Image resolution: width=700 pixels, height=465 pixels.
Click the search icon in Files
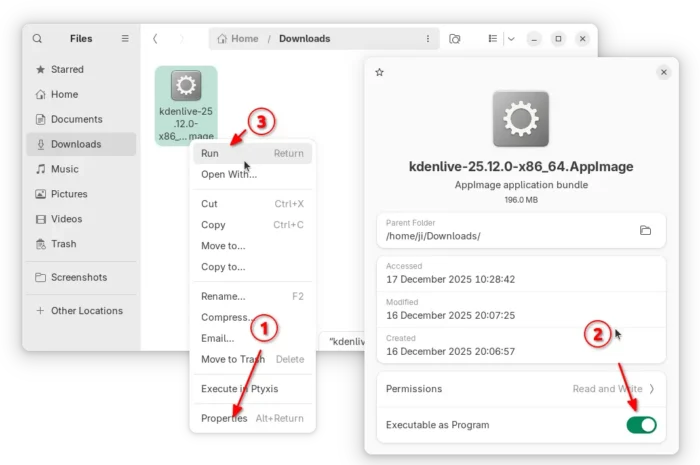coord(37,39)
